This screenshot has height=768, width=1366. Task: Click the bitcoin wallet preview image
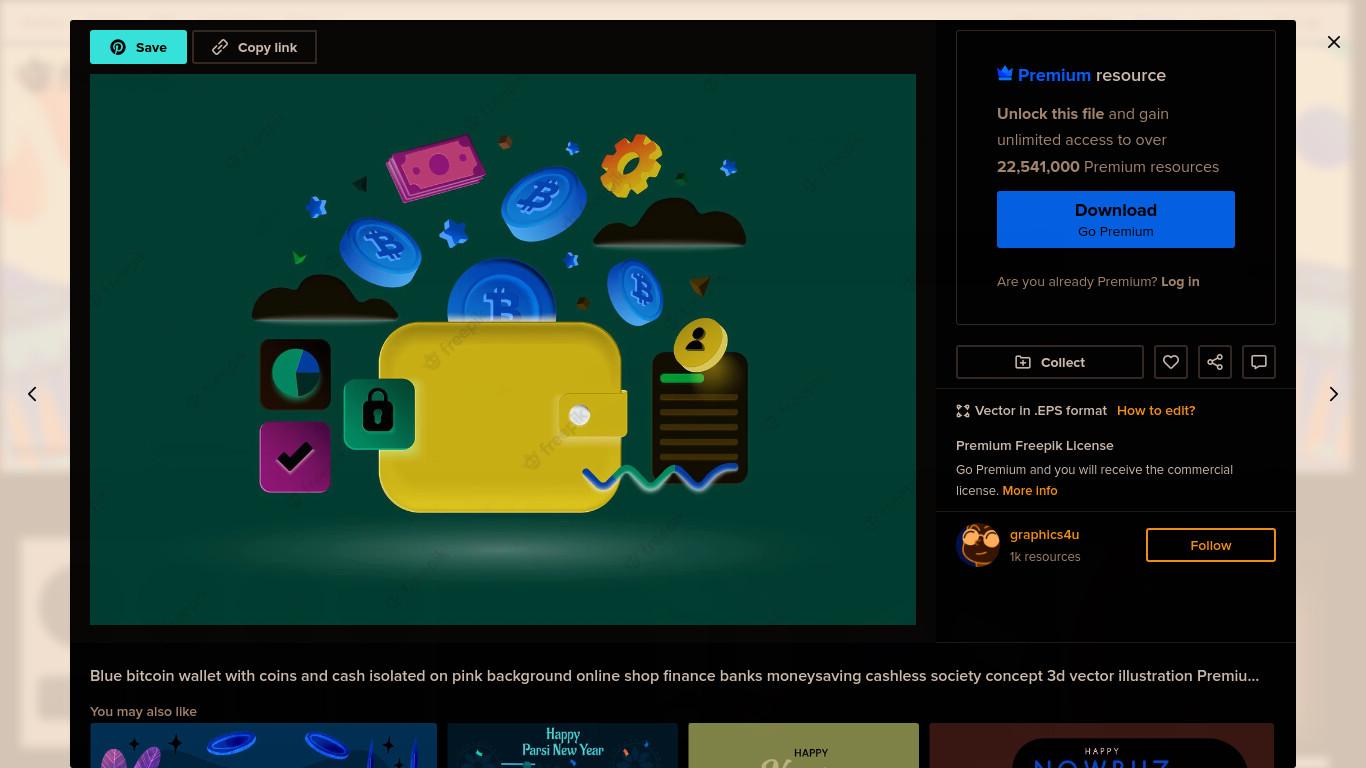pyautogui.click(x=503, y=349)
